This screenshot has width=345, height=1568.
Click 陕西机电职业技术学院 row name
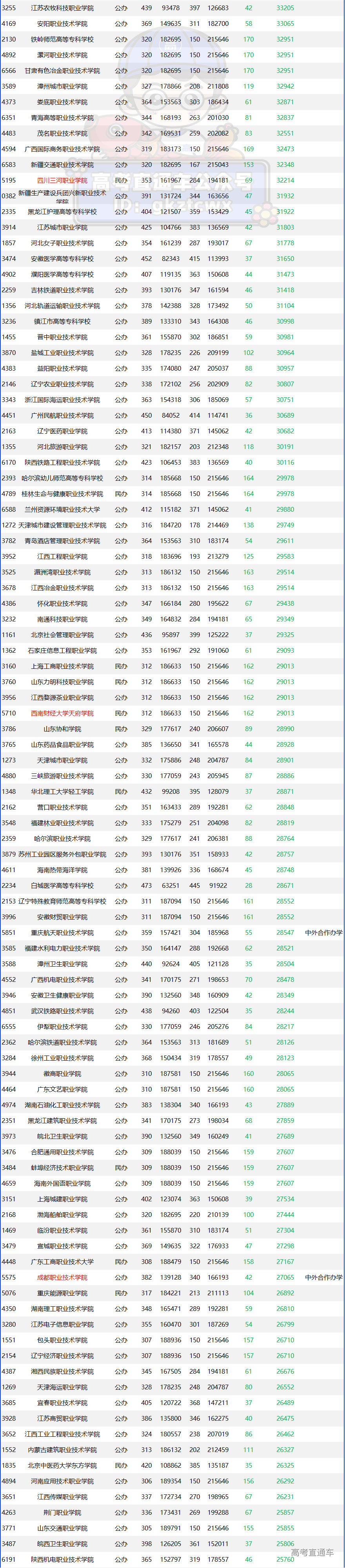coord(62,1560)
